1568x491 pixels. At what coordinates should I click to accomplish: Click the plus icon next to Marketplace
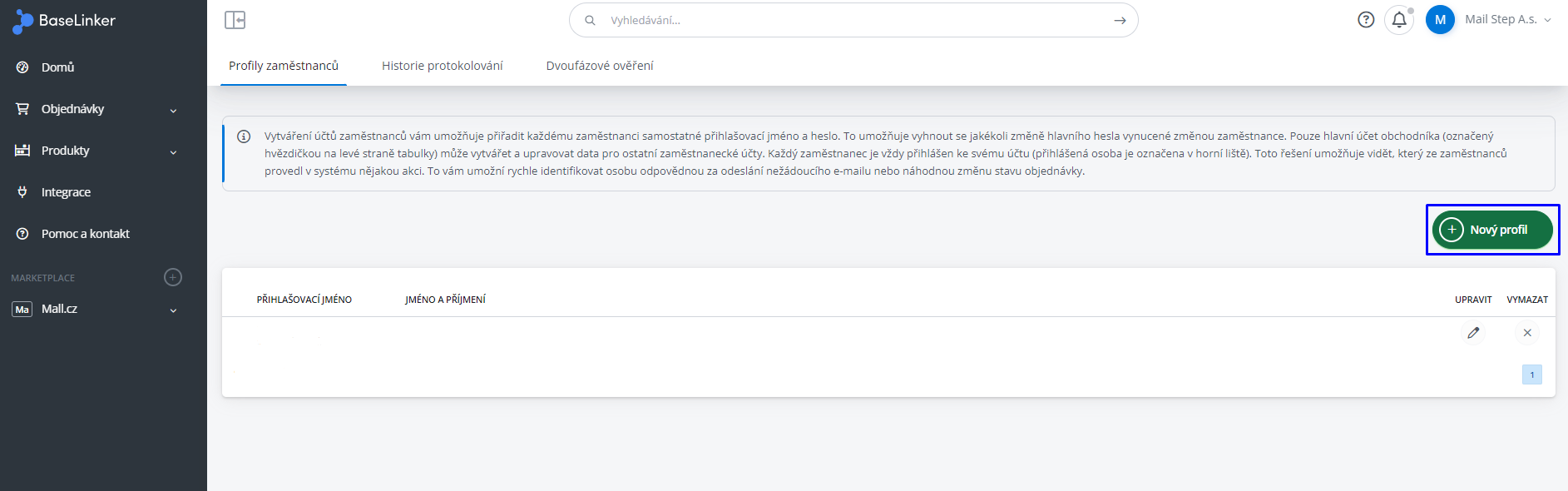(x=173, y=277)
